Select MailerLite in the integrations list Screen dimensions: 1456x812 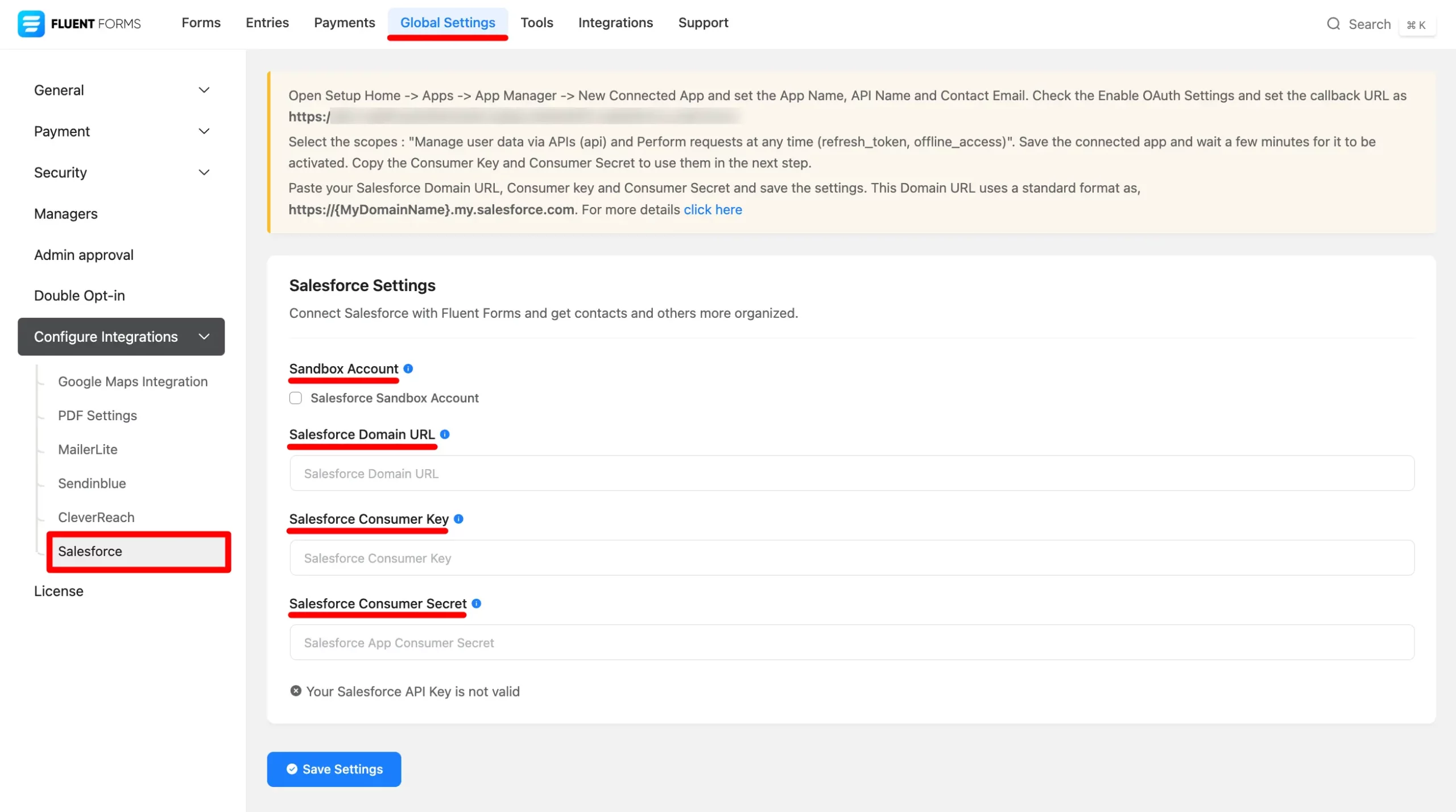(88, 449)
